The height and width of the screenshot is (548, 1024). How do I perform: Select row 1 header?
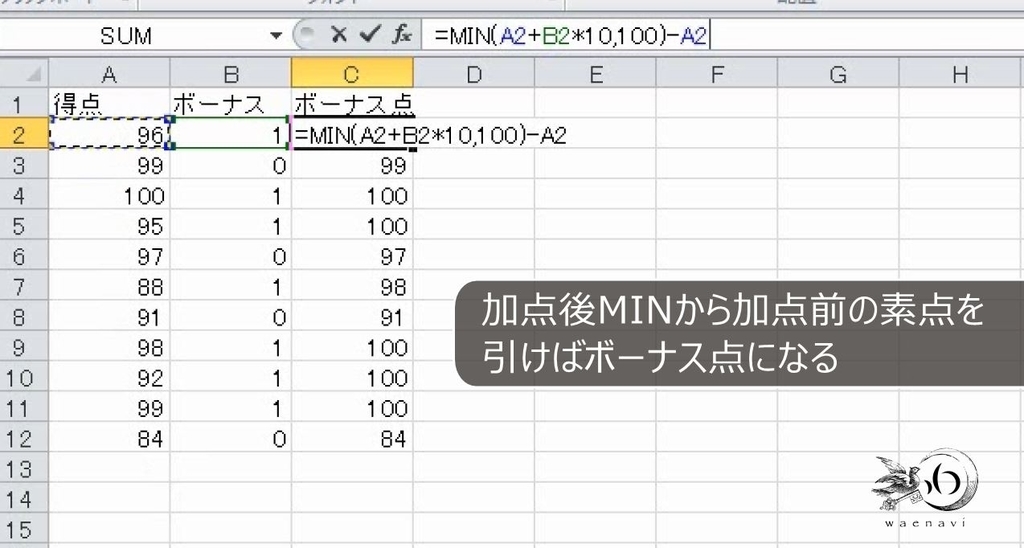tap(24, 104)
